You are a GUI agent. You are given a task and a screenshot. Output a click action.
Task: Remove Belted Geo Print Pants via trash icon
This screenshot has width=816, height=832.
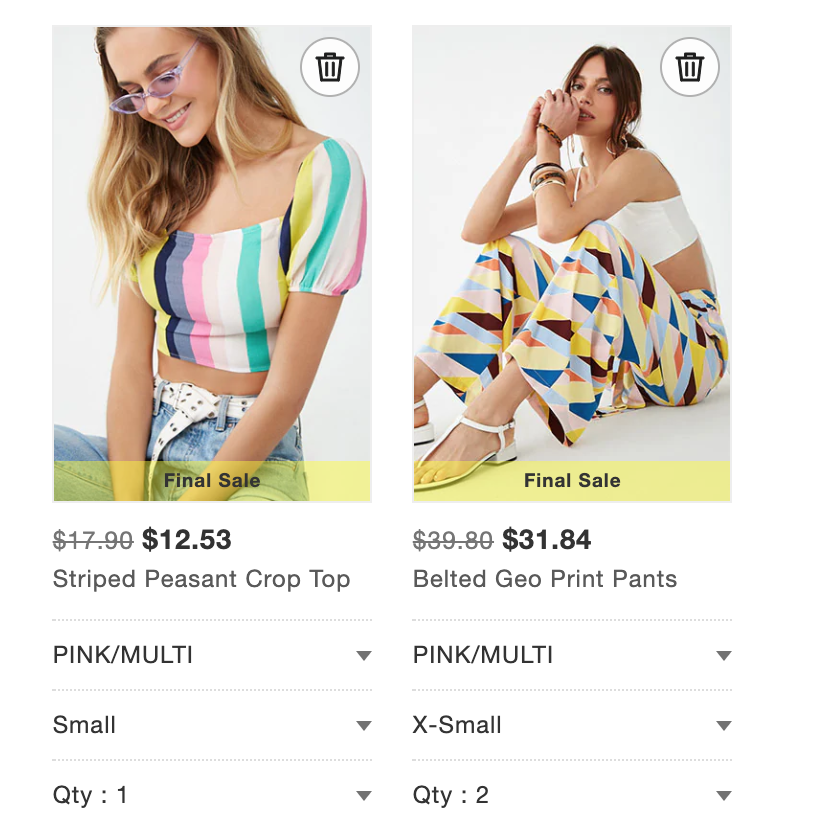tap(690, 67)
